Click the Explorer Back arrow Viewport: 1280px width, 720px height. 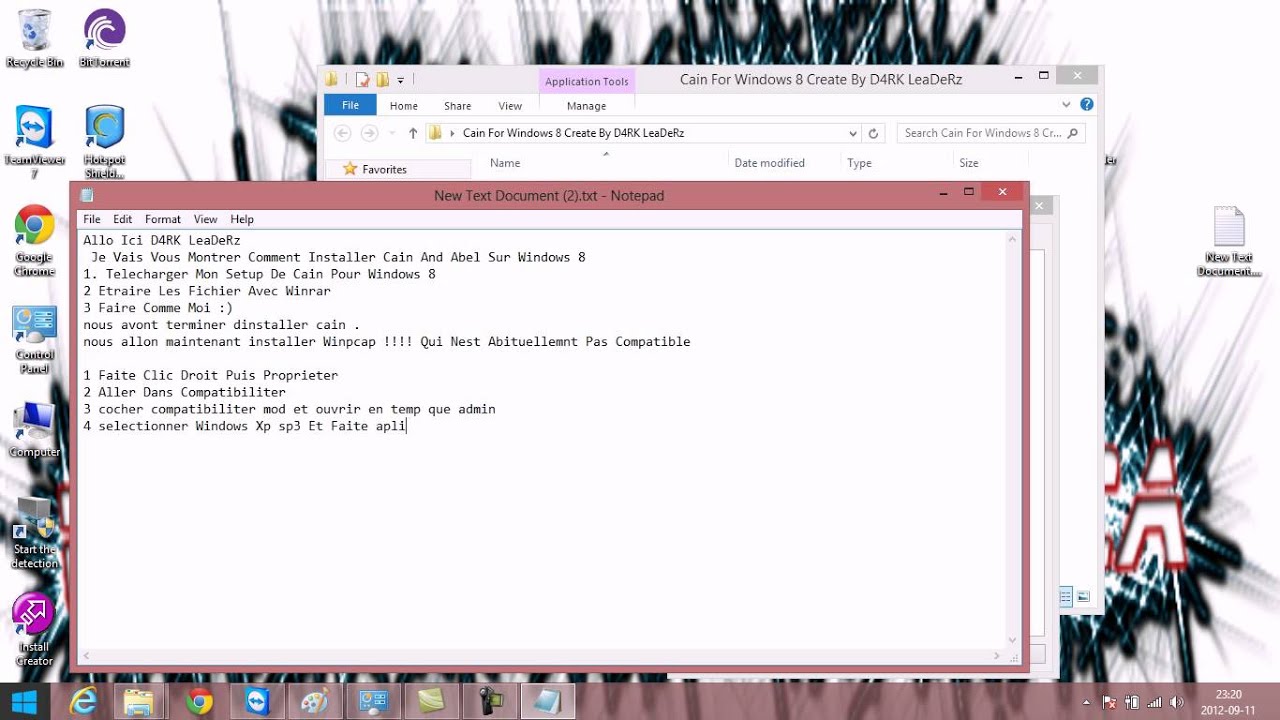(343, 133)
